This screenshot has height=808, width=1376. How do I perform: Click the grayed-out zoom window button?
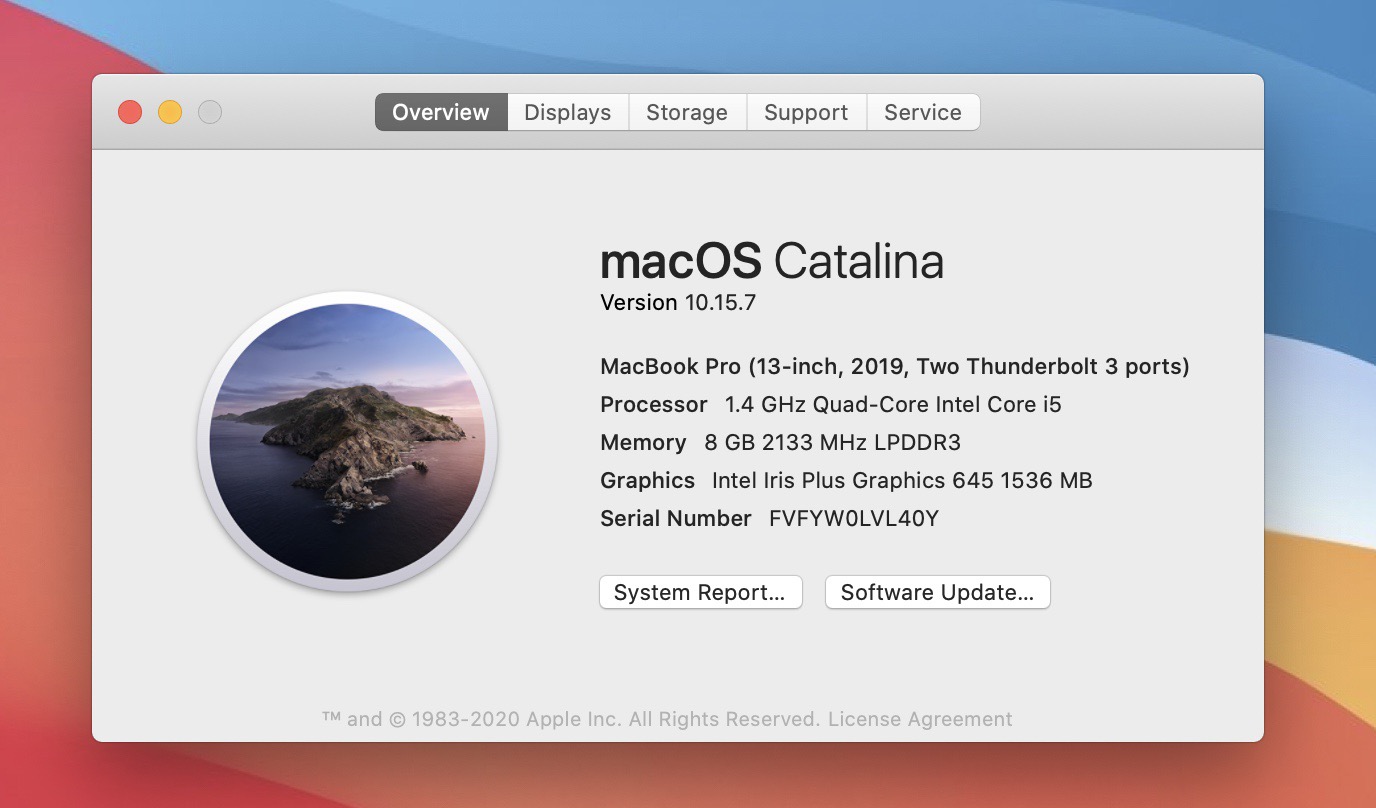pos(210,112)
